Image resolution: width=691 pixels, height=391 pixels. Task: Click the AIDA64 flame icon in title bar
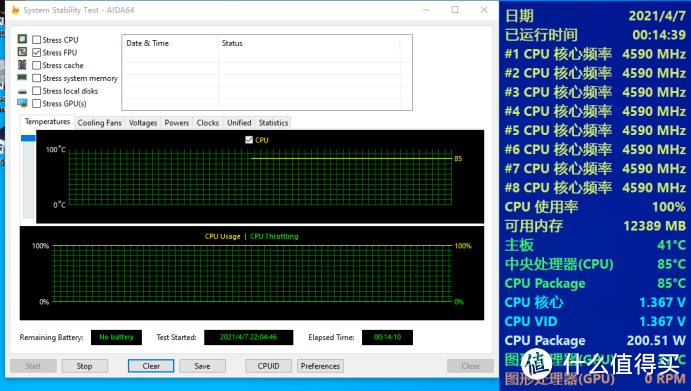tap(15, 10)
